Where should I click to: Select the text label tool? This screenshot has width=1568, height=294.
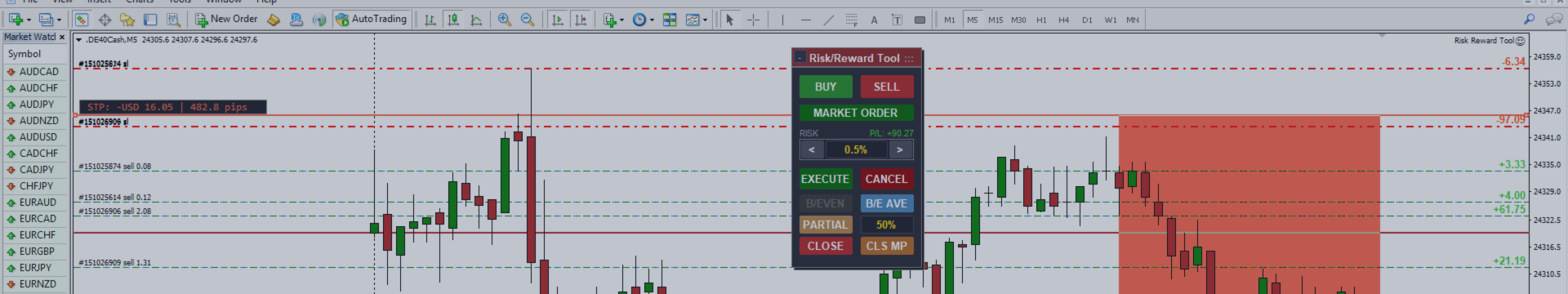point(897,20)
